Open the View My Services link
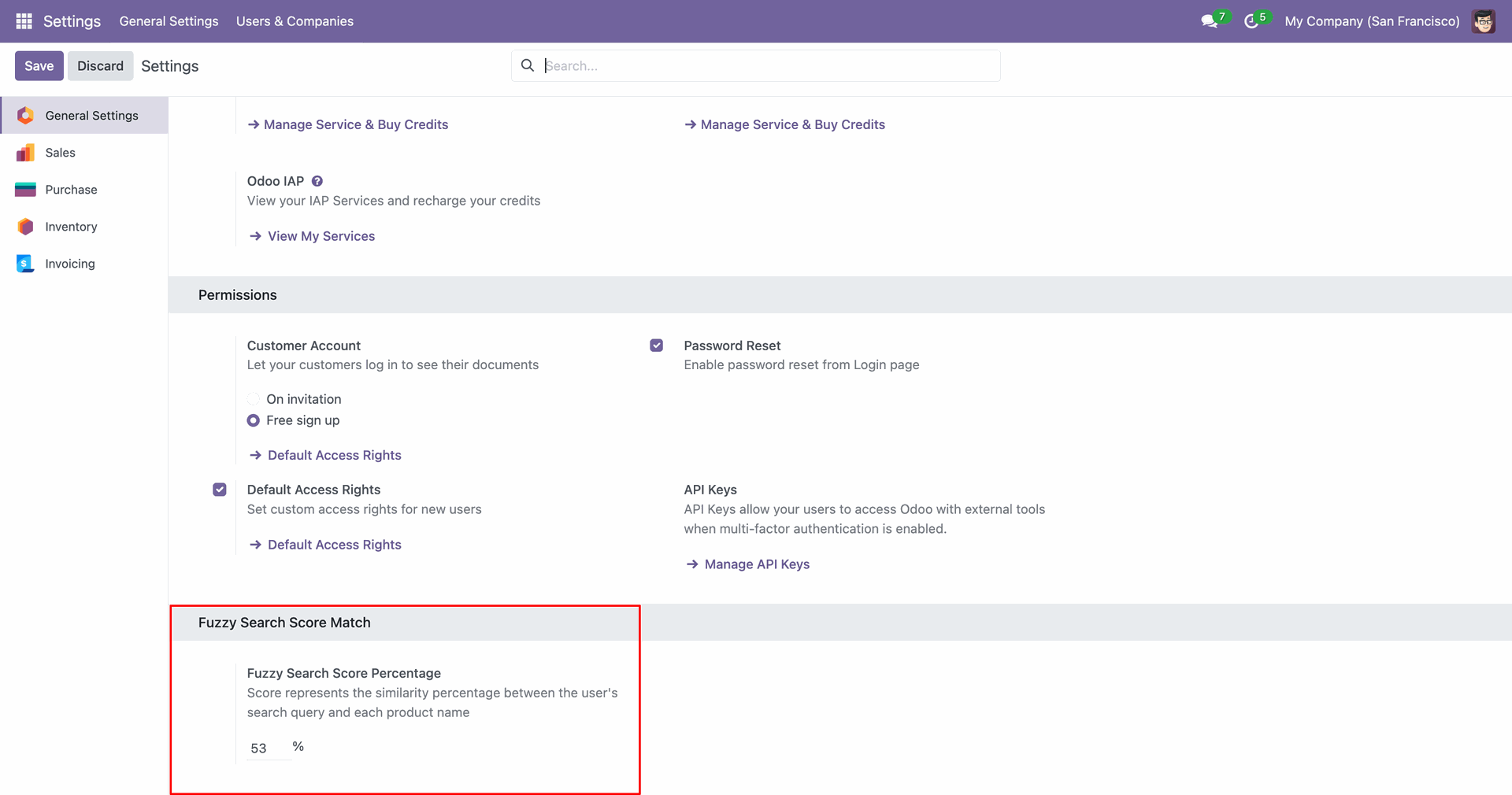Screen dimensions: 1512x795 click(321, 236)
